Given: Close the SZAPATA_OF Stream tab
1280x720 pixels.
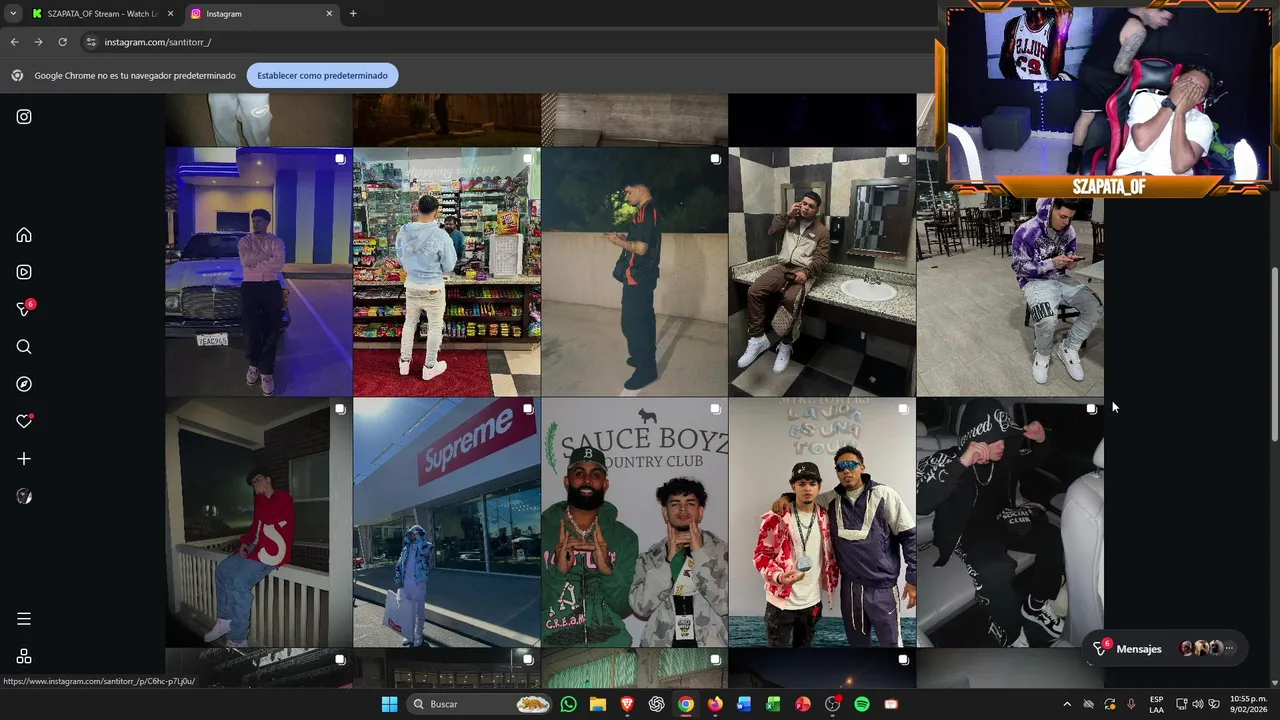Looking at the screenshot, I should tap(170, 14).
